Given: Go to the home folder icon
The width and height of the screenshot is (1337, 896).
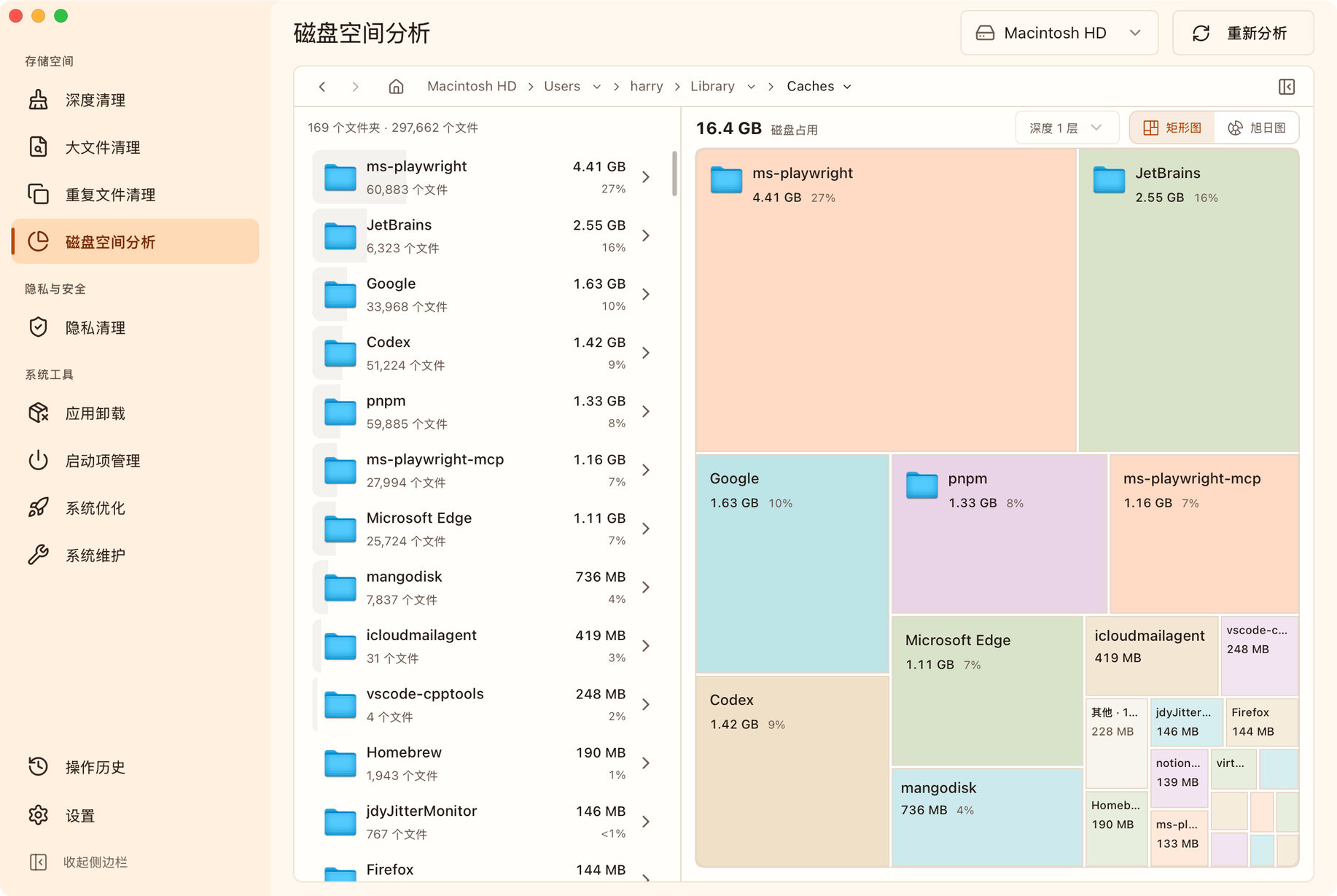Looking at the screenshot, I should click(x=396, y=87).
